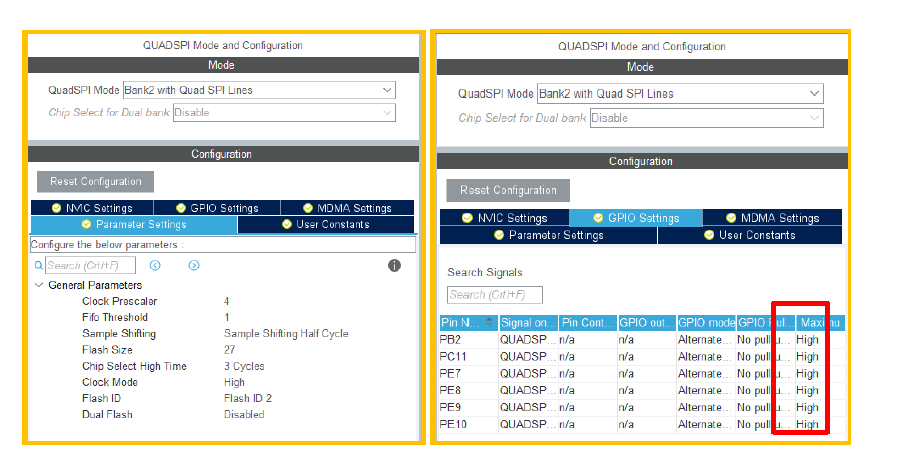
Task: Select the Flash Size value 27
Action: tap(230, 350)
